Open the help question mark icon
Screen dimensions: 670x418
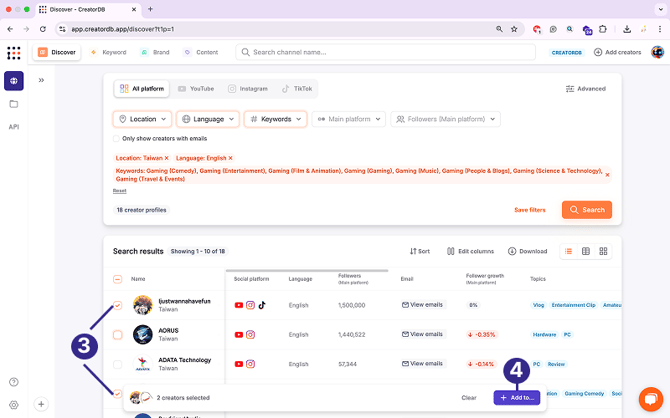point(14,382)
